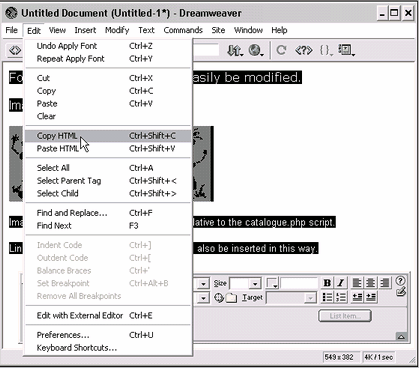This screenshot has height=368, width=419.
Task: Open the Commands menu
Action: tap(183, 30)
